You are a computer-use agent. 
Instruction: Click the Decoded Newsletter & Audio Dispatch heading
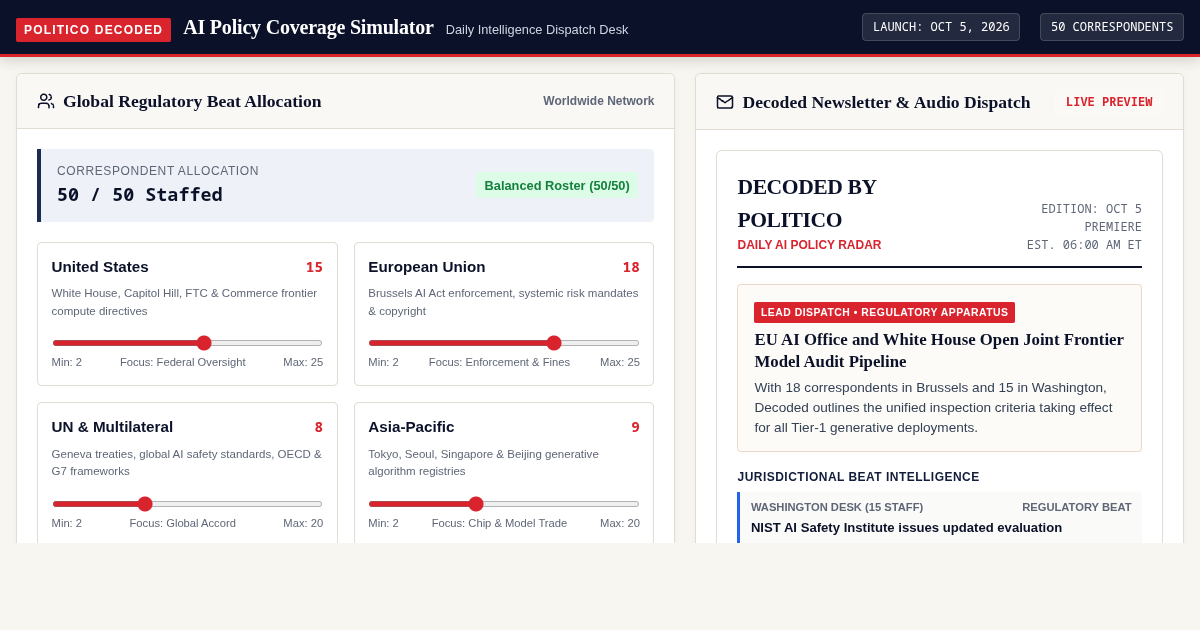pos(886,102)
